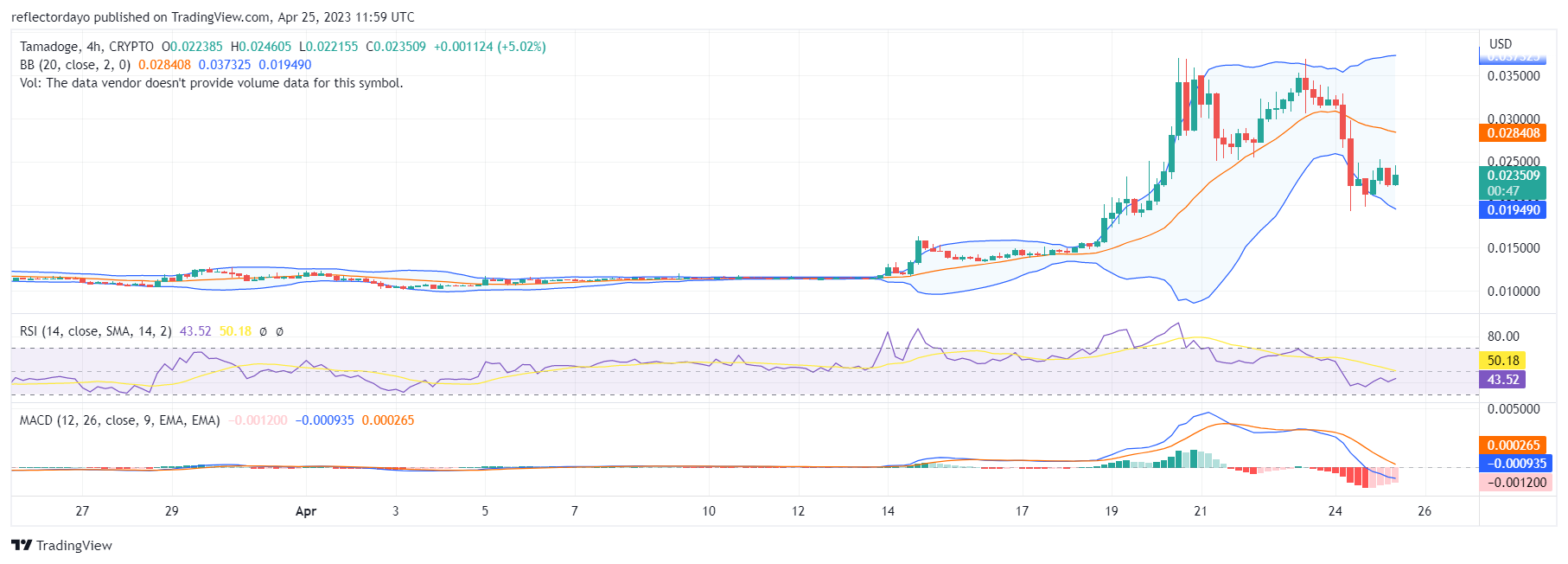Click the 27 date label on the time axis
Image resolution: width=1568 pixels, height=564 pixels.
click(x=82, y=511)
